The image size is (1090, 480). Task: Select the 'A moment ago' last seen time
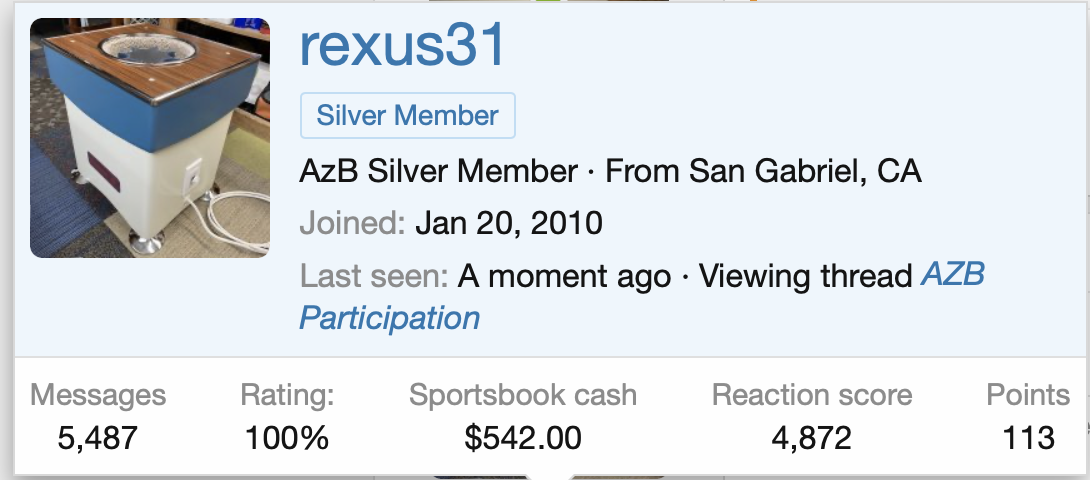(x=564, y=277)
